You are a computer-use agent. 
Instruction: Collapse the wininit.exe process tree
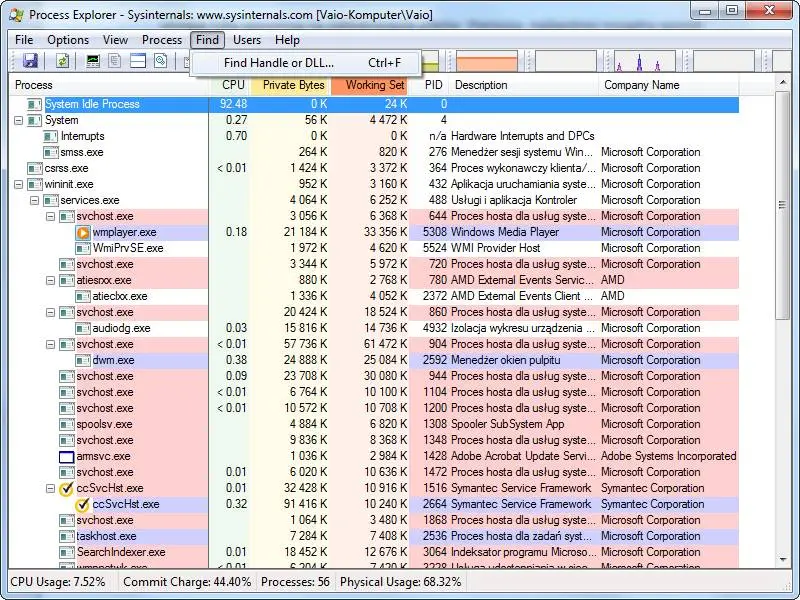click(19, 184)
